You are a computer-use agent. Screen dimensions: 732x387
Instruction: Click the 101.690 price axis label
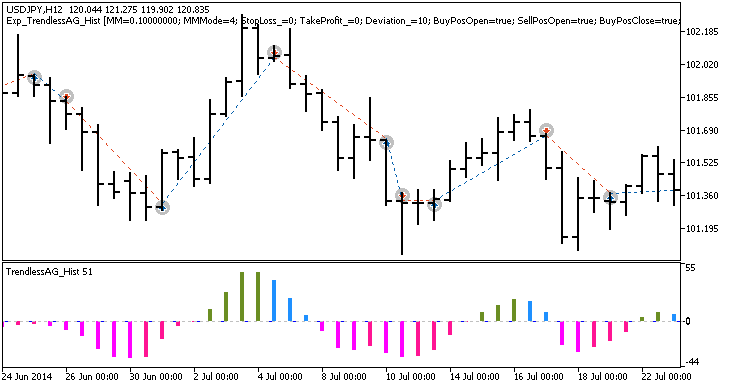(702, 130)
